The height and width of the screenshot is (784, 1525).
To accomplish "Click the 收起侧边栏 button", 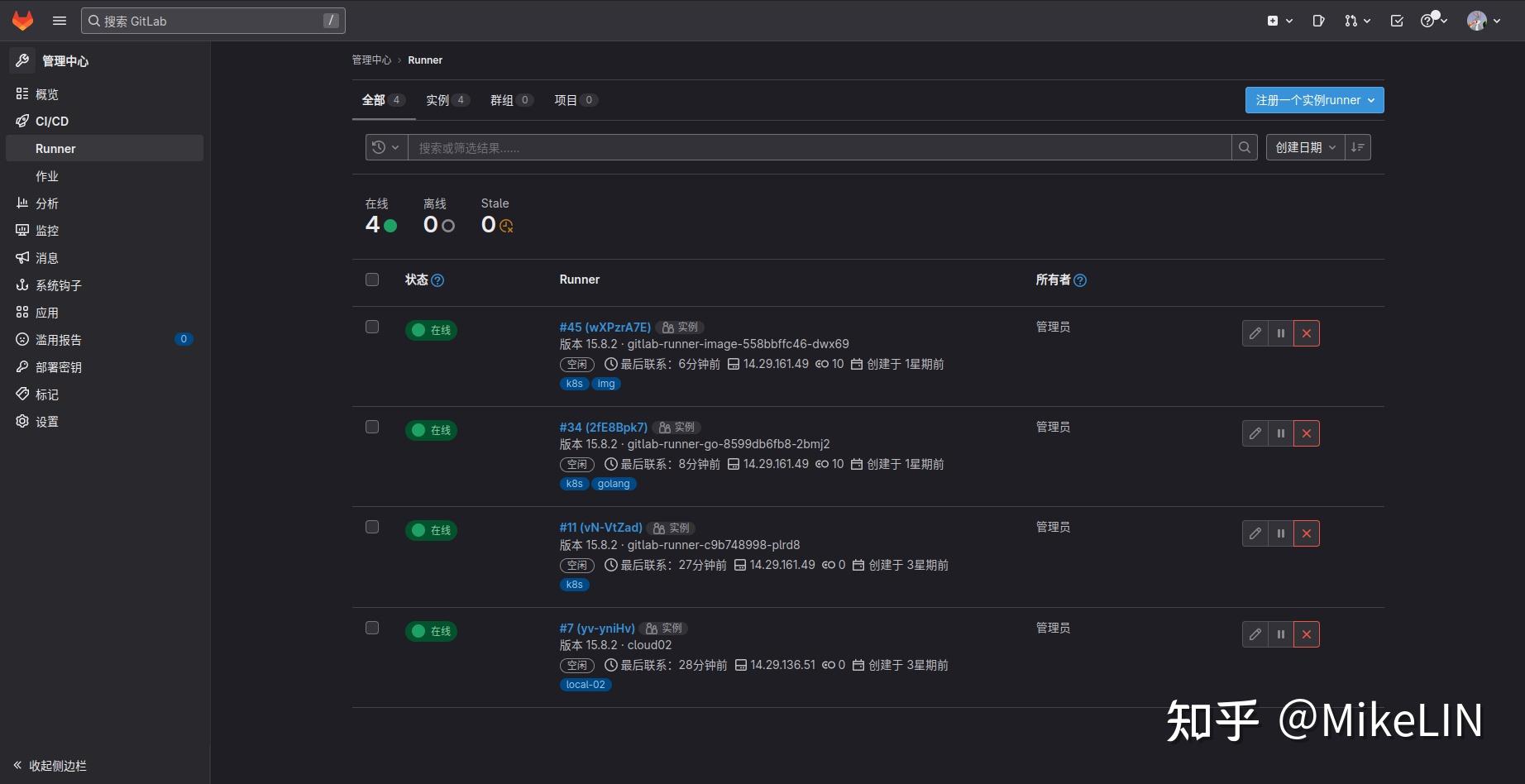I will tap(48, 766).
